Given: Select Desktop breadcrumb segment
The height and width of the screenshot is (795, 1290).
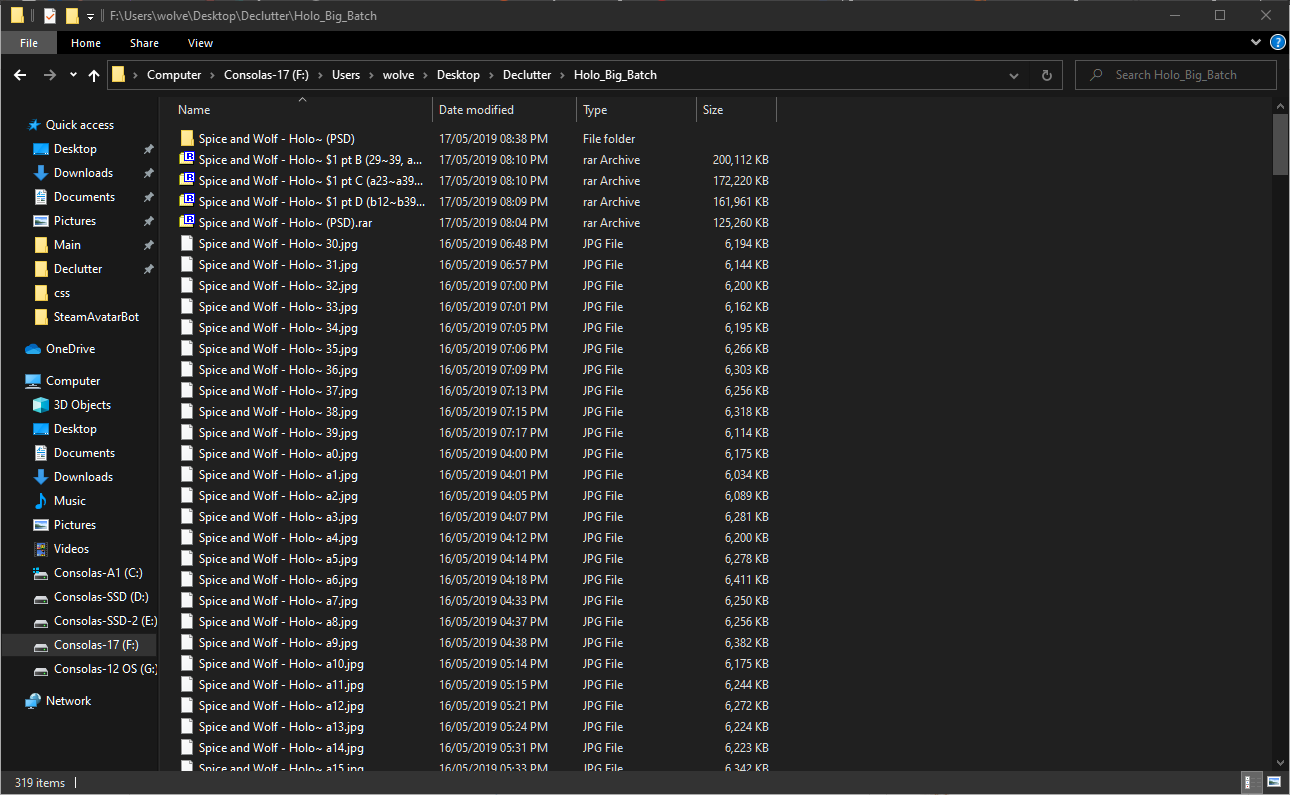Looking at the screenshot, I should [x=458, y=75].
